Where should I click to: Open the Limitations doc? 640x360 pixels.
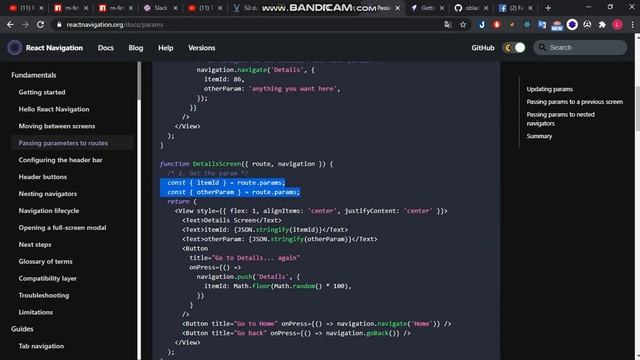click(36, 312)
